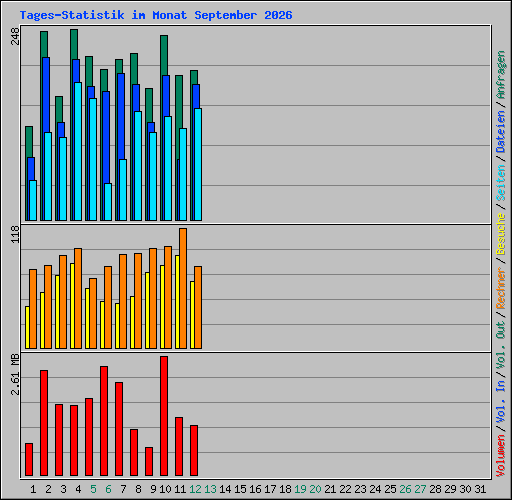The width and height of the screenshot is (512, 500).
Task: Click the red 'Volumen' legend label
Action: pos(501,455)
